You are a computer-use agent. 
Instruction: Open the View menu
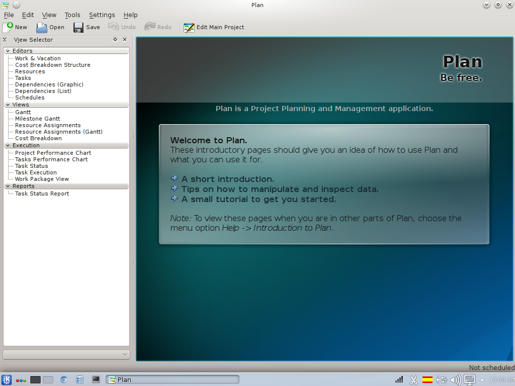(49, 15)
